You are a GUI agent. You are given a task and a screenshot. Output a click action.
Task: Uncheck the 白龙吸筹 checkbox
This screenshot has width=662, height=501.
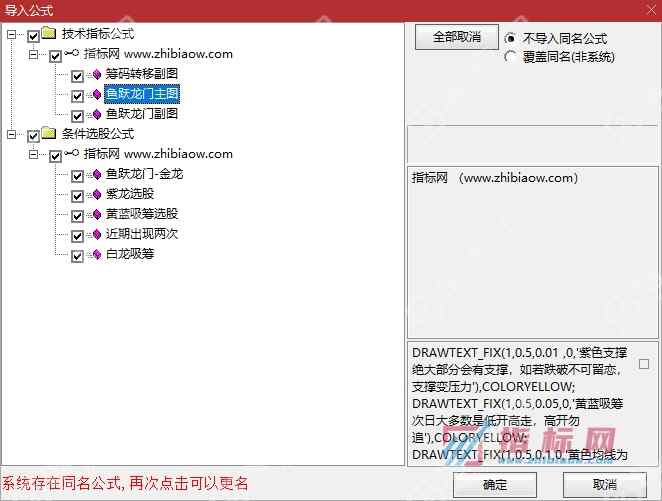[77, 256]
